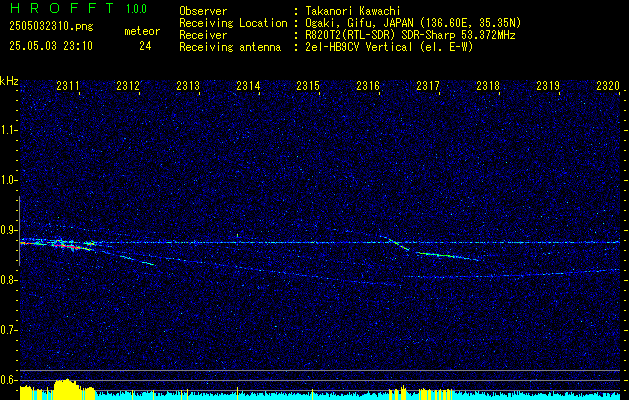The image size is (629, 400).
Task: Click the 2314 time axis marker
Action: coord(248,85)
